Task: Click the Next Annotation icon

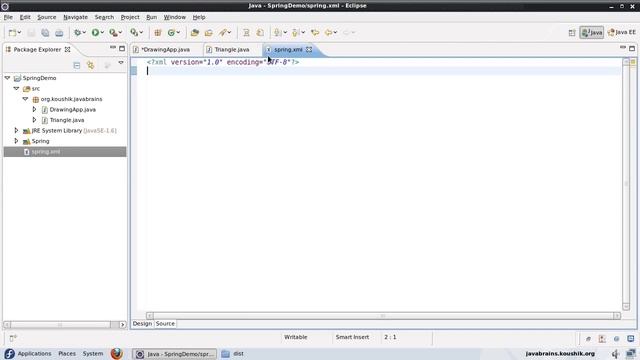Action: tap(278, 33)
